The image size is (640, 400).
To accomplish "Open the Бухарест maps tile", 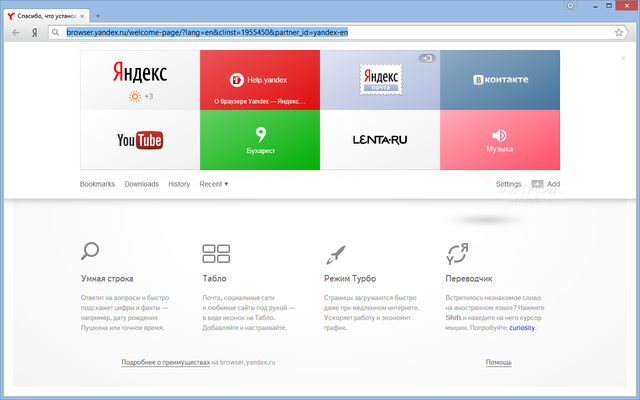I will (x=260, y=140).
